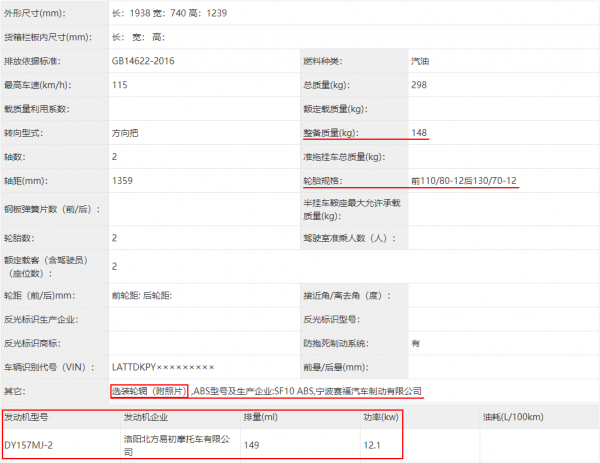
Task: Select the 轮胎规格 label
Action: pos(323,181)
